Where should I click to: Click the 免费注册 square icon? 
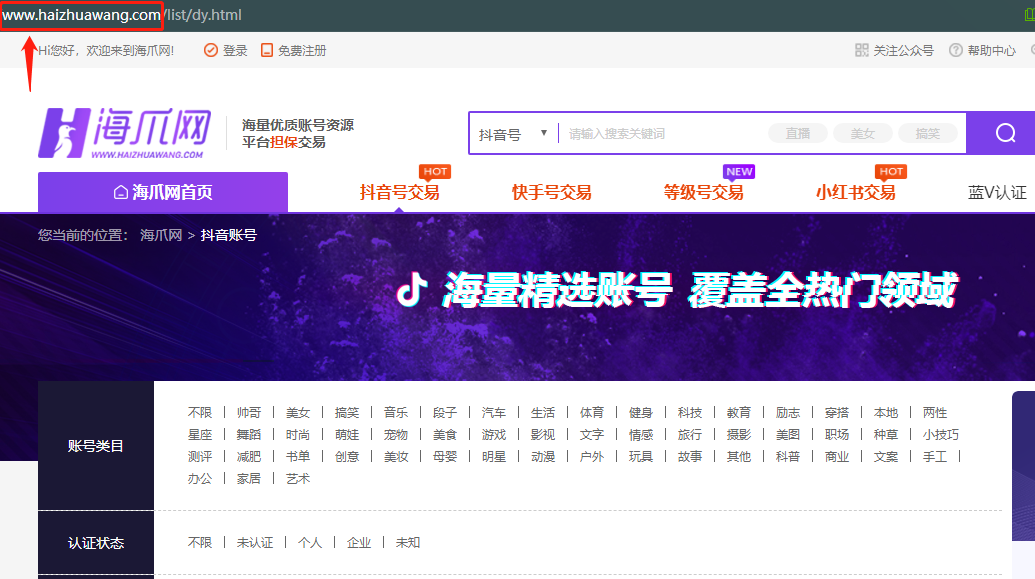267,49
